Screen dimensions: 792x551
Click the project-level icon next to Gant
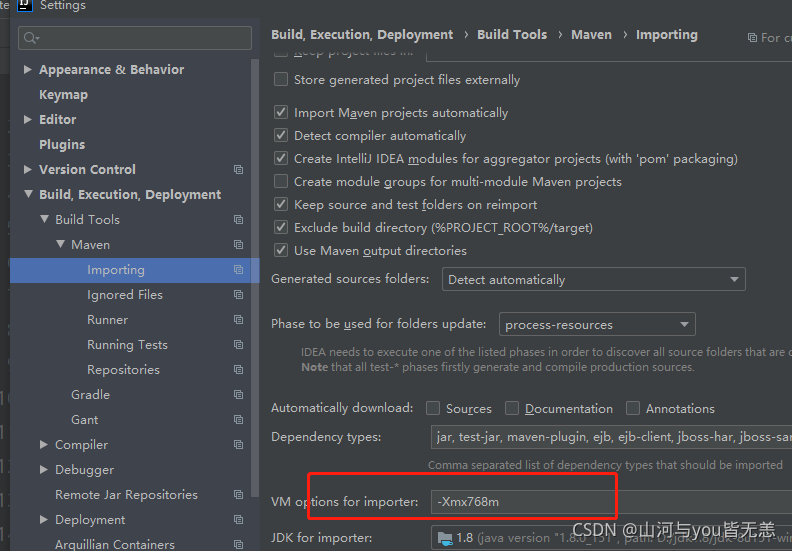238,420
